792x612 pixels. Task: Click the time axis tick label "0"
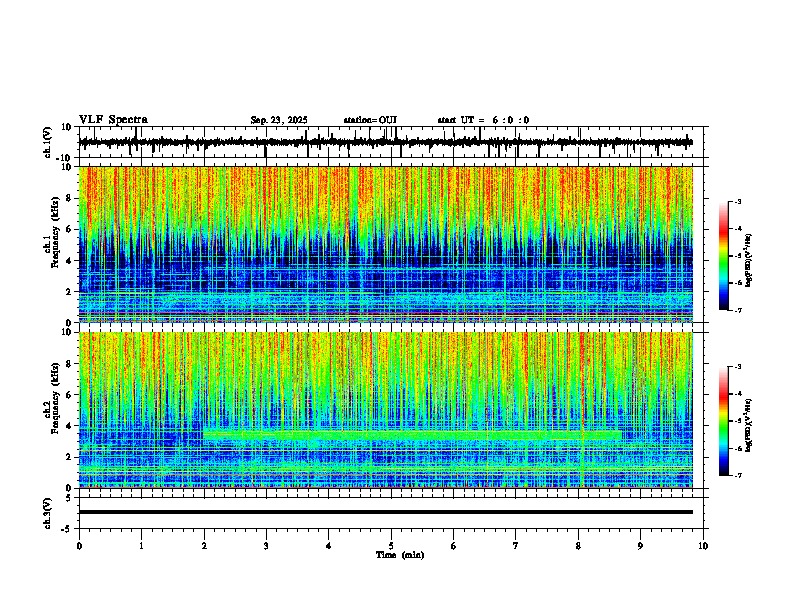[x=79, y=546]
